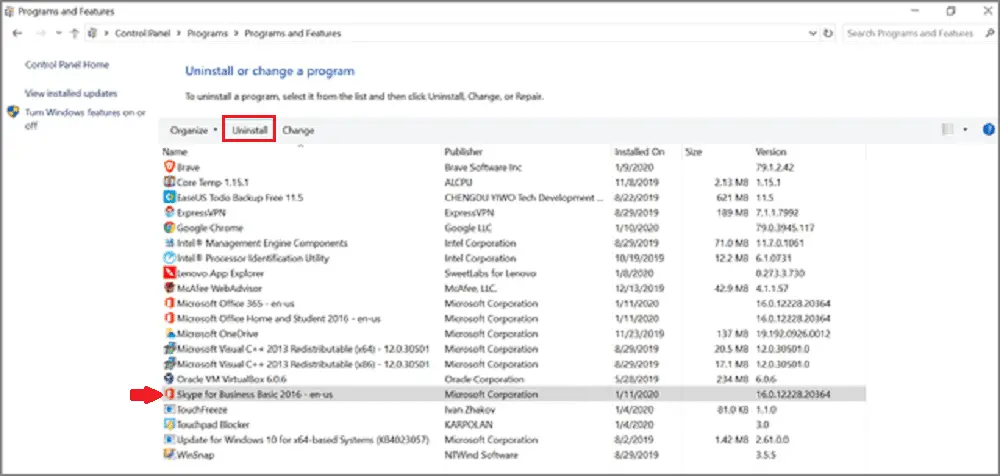Click the Microsoft OneDrive icon
This screenshot has height=476, width=1000.
pyautogui.click(x=169, y=333)
